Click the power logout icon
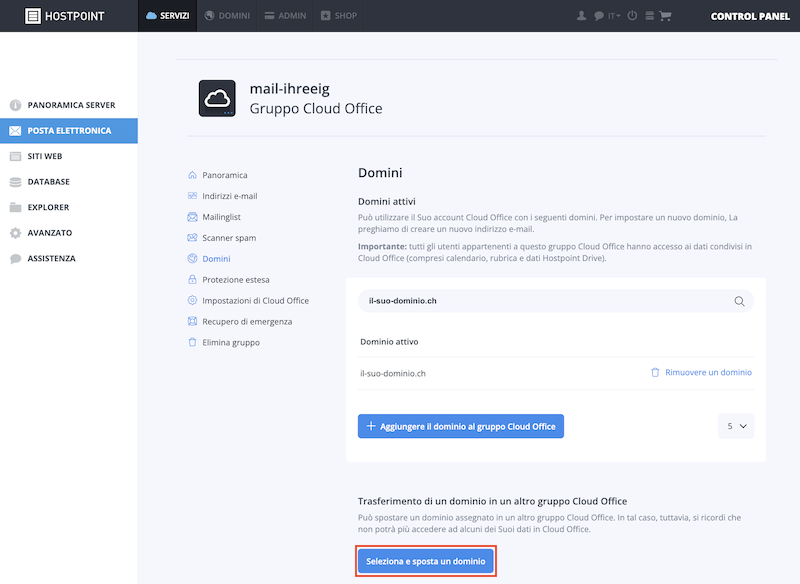 pyautogui.click(x=632, y=16)
